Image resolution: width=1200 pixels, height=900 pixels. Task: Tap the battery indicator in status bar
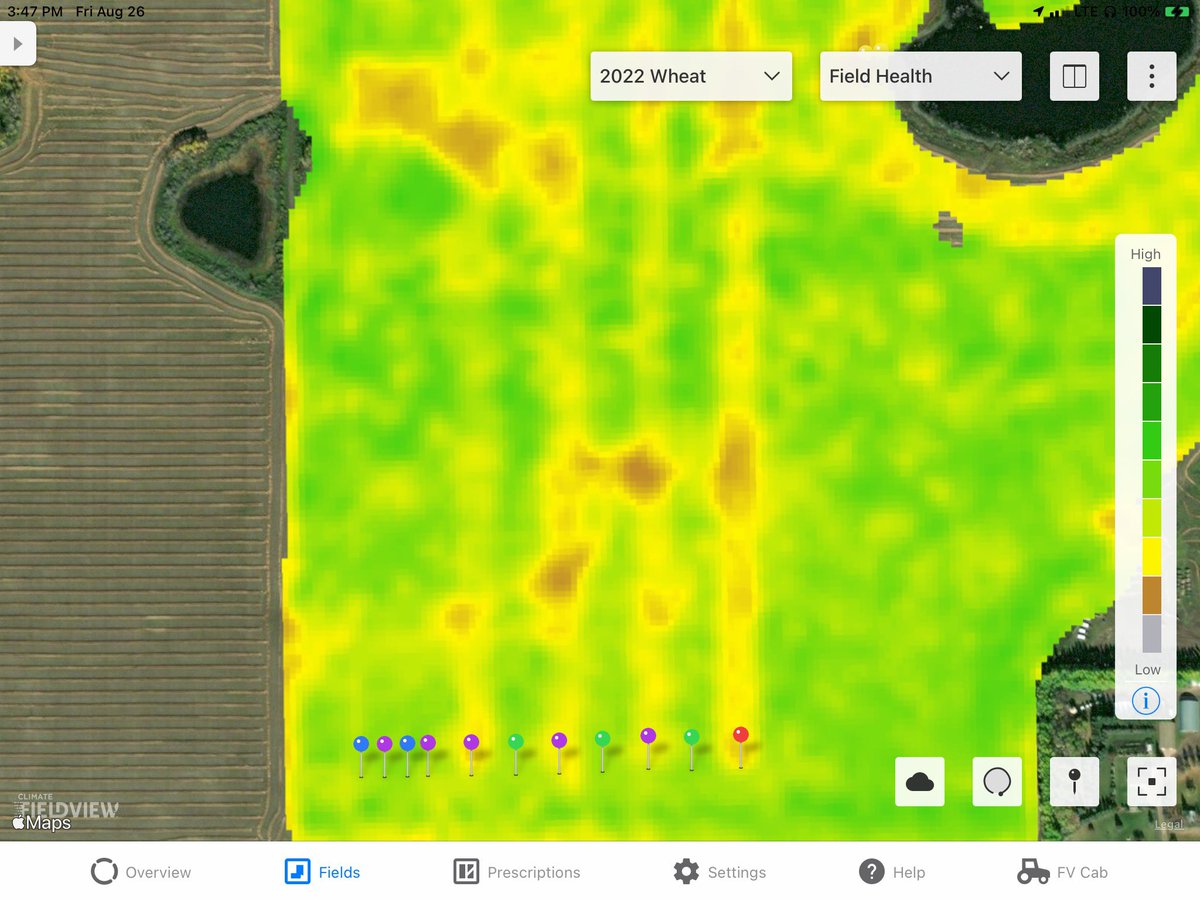coord(1176,12)
